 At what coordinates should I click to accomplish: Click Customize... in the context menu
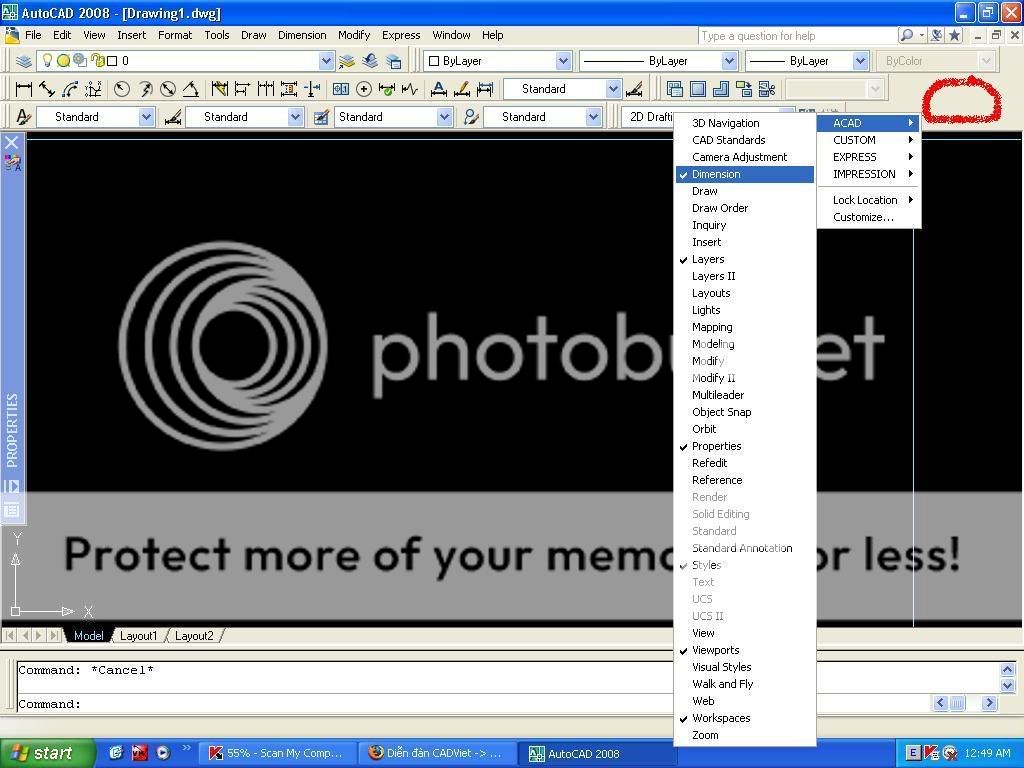point(869,217)
